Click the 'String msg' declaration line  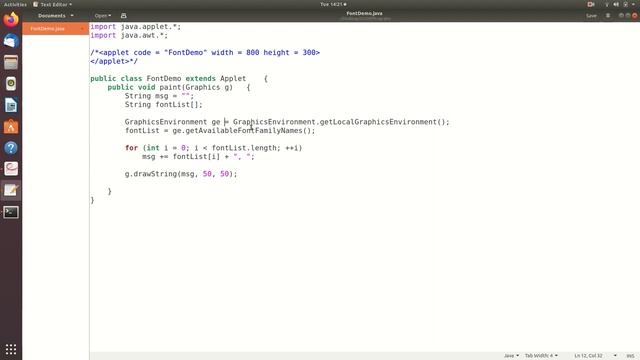(159, 96)
